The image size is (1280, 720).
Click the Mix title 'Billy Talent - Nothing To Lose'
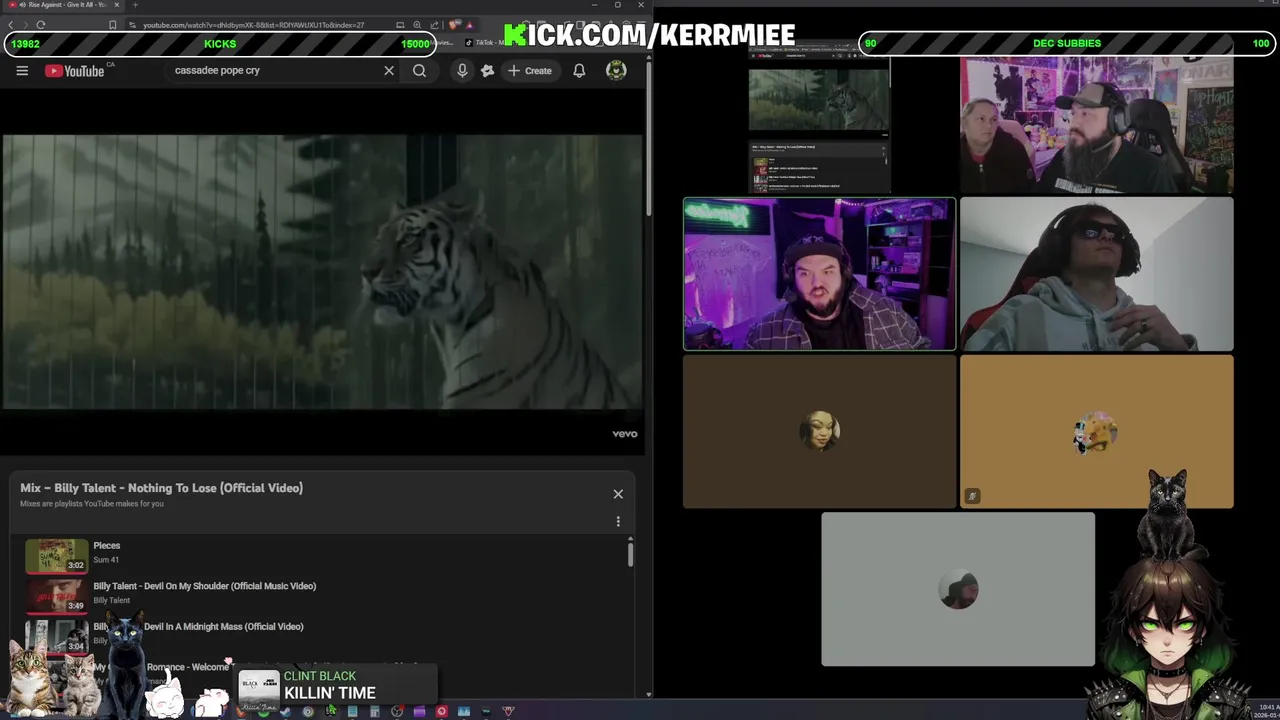[x=161, y=488]
